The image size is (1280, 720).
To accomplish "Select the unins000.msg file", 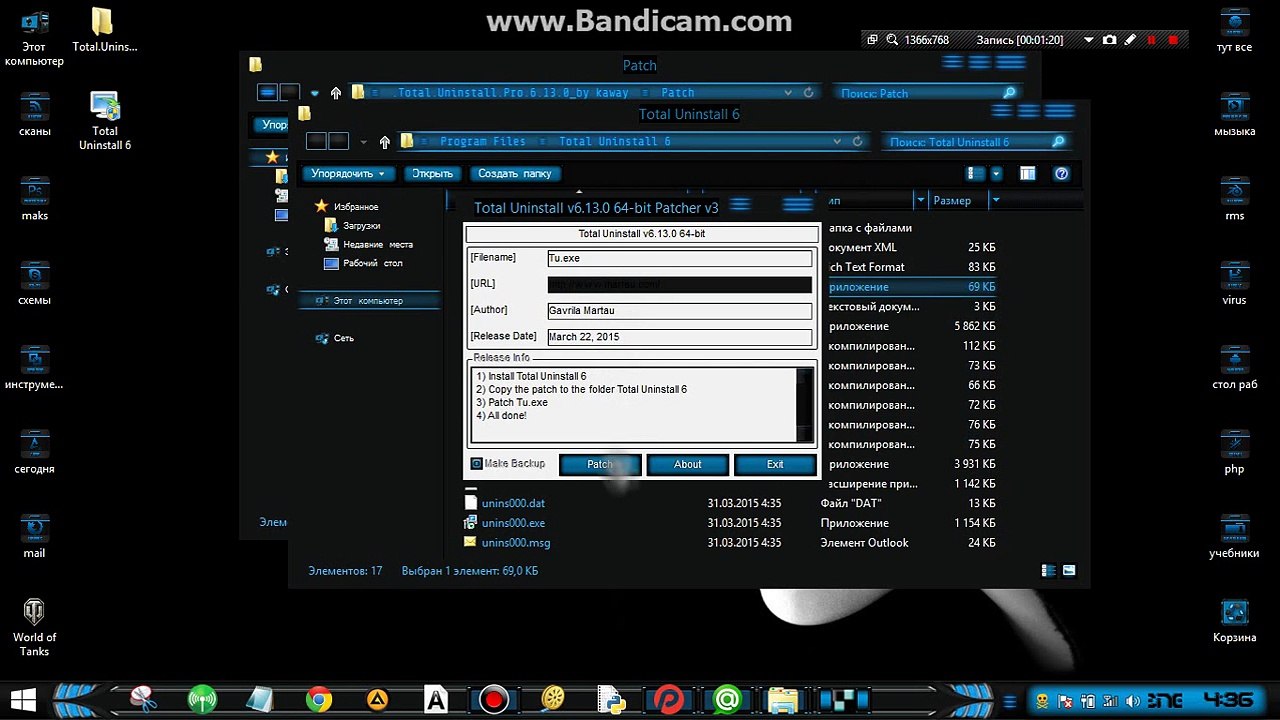I will click(x=516, y=543).
